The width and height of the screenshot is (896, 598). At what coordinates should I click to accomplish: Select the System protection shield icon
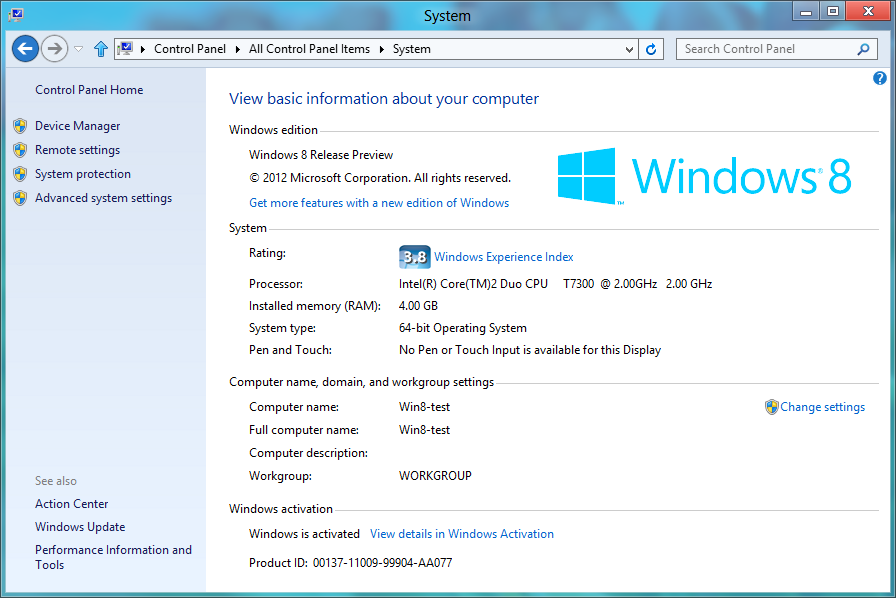[x=20, y=173]
